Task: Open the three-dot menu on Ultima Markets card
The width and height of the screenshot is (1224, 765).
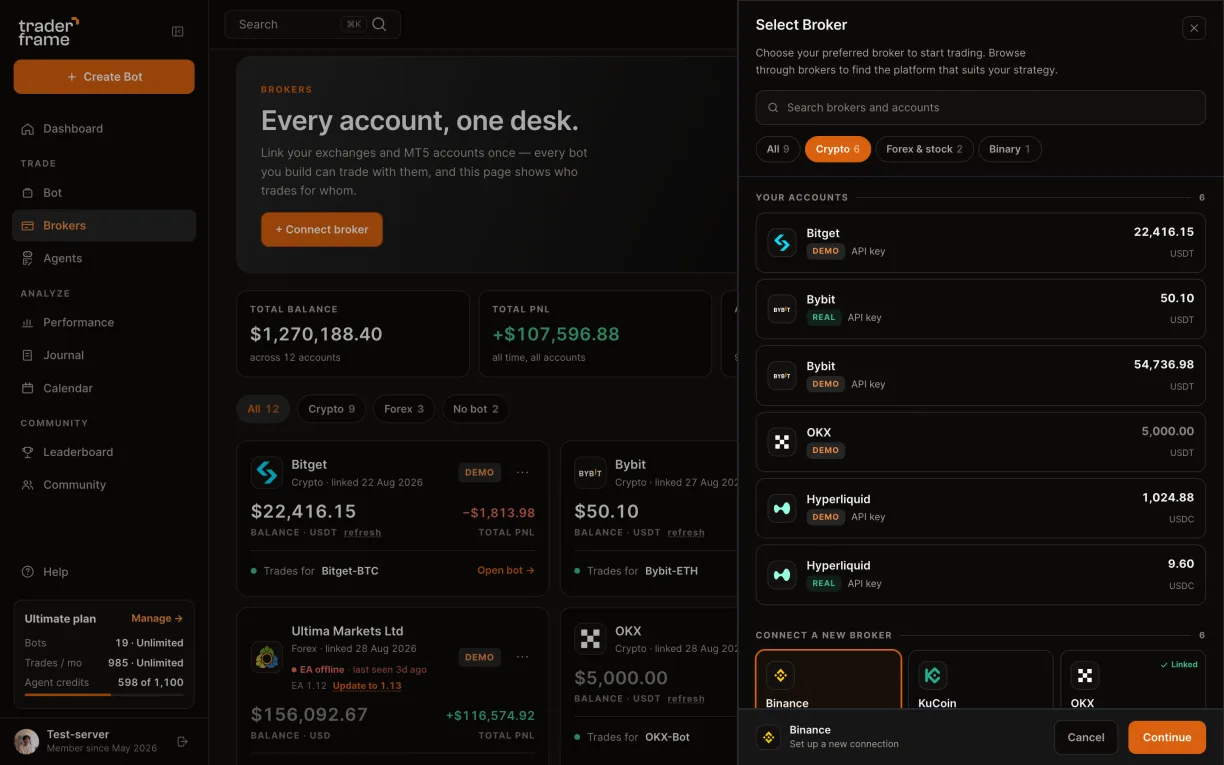Action: click(522, 657)
